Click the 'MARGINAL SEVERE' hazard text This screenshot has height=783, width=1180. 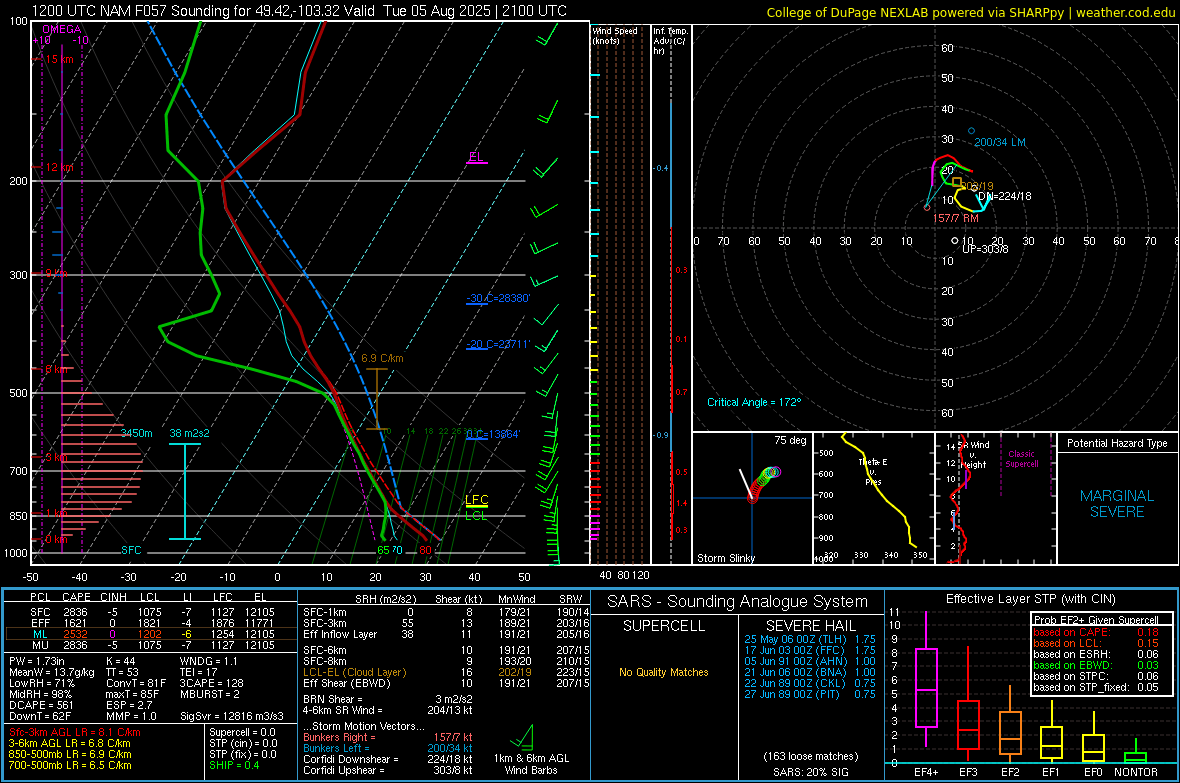[1117, 504]
